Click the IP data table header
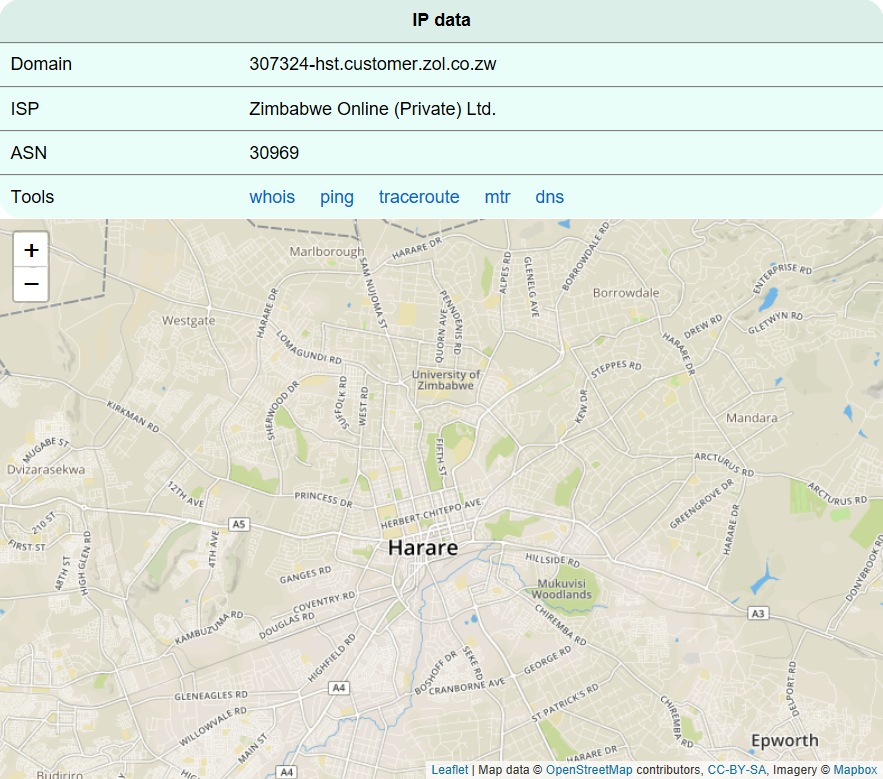This screenshot has height=779, width=883. (x=442, y=20)
